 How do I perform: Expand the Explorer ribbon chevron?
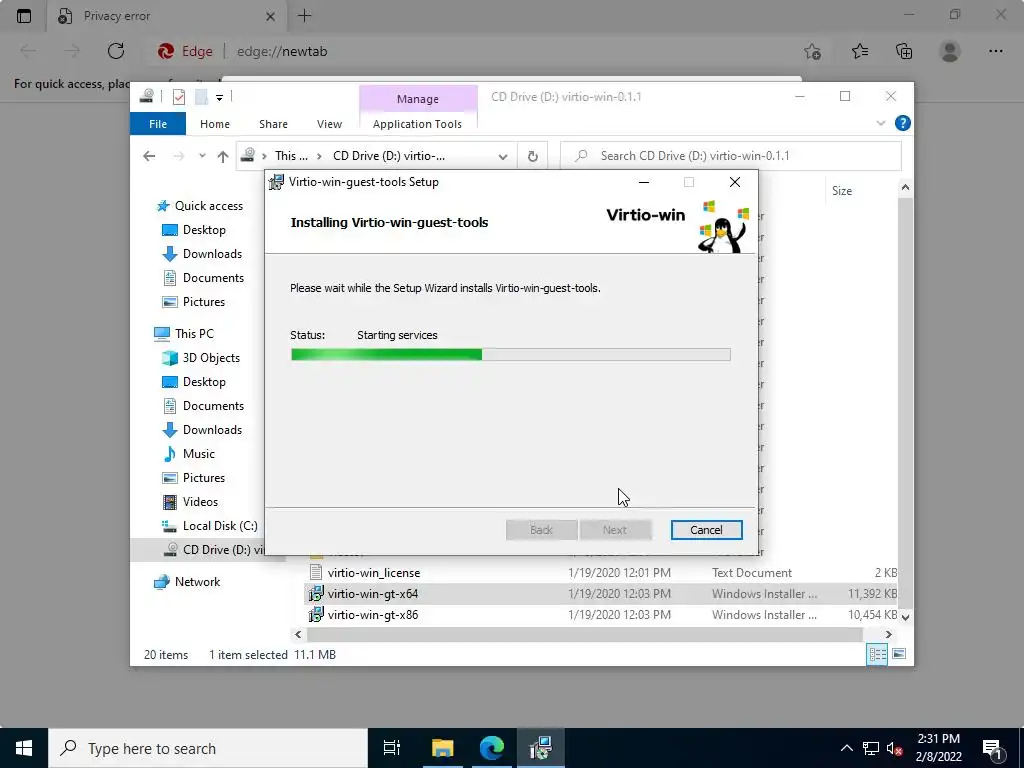[x=881, y=123]
